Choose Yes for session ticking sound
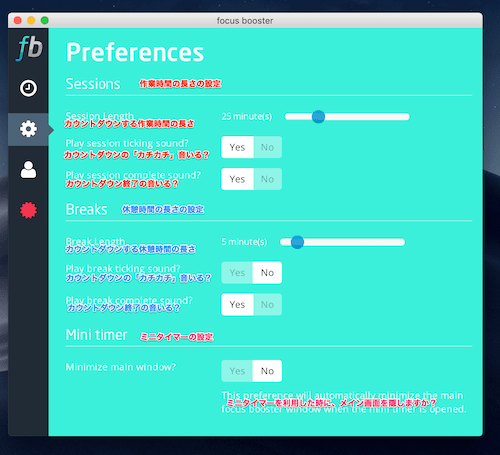The height and width of the screenshot is (455, 500). coord(237,147)
